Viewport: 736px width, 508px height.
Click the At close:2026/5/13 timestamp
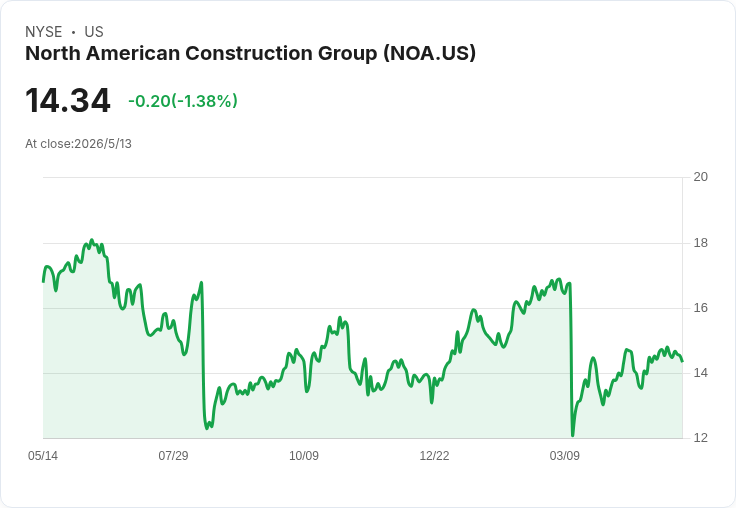coord(78,144)
